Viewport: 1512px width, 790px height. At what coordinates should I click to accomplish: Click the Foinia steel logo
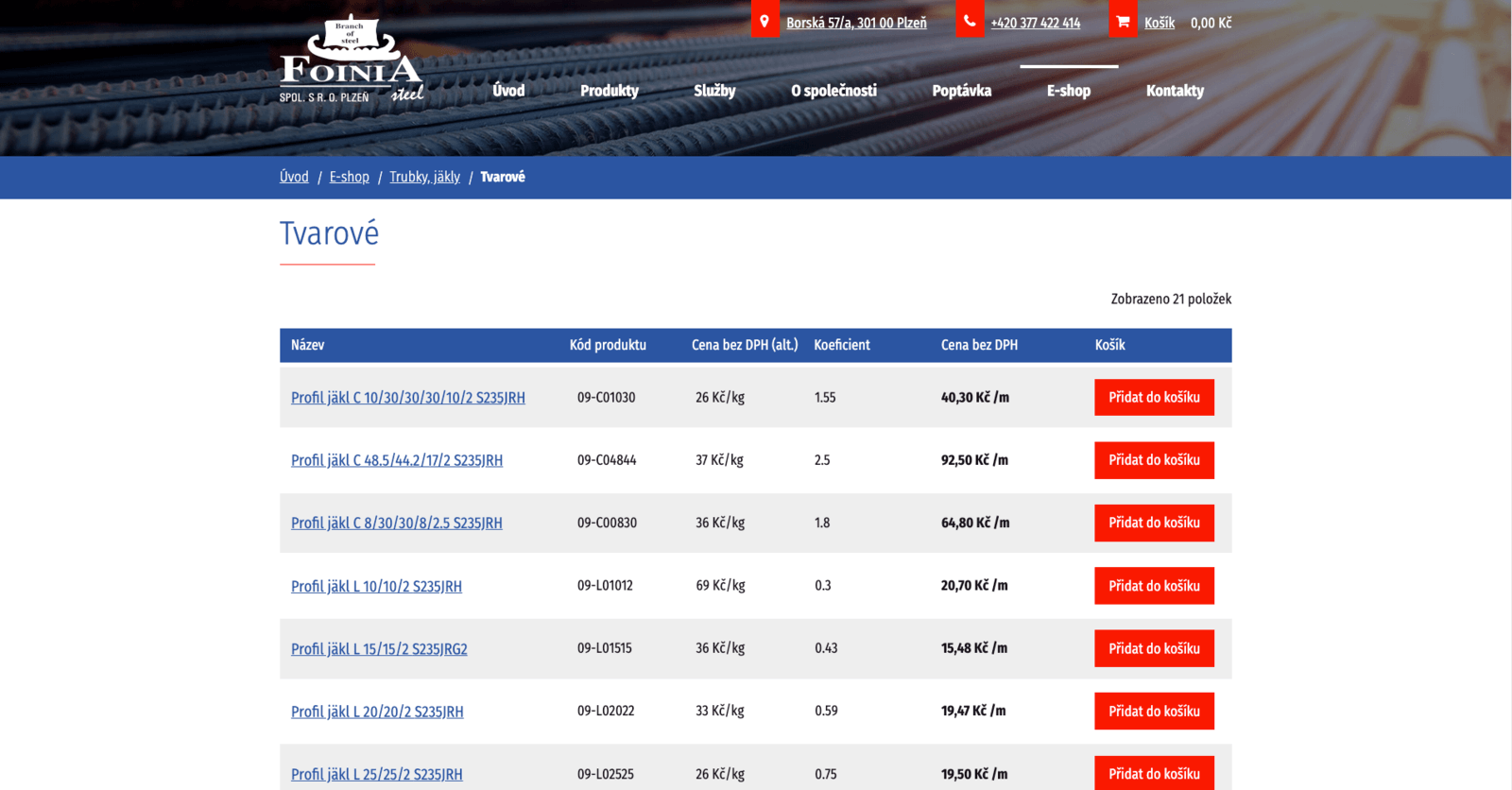point(351,60)
